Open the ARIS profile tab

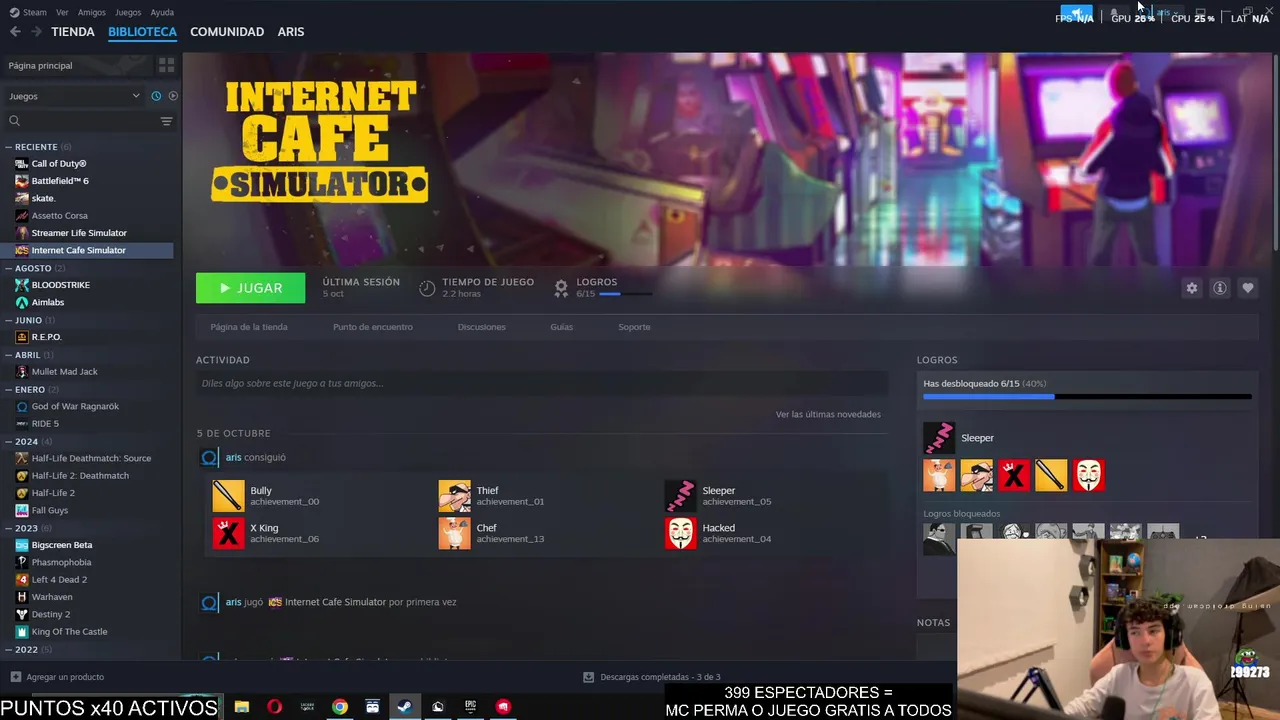[291, 32]
